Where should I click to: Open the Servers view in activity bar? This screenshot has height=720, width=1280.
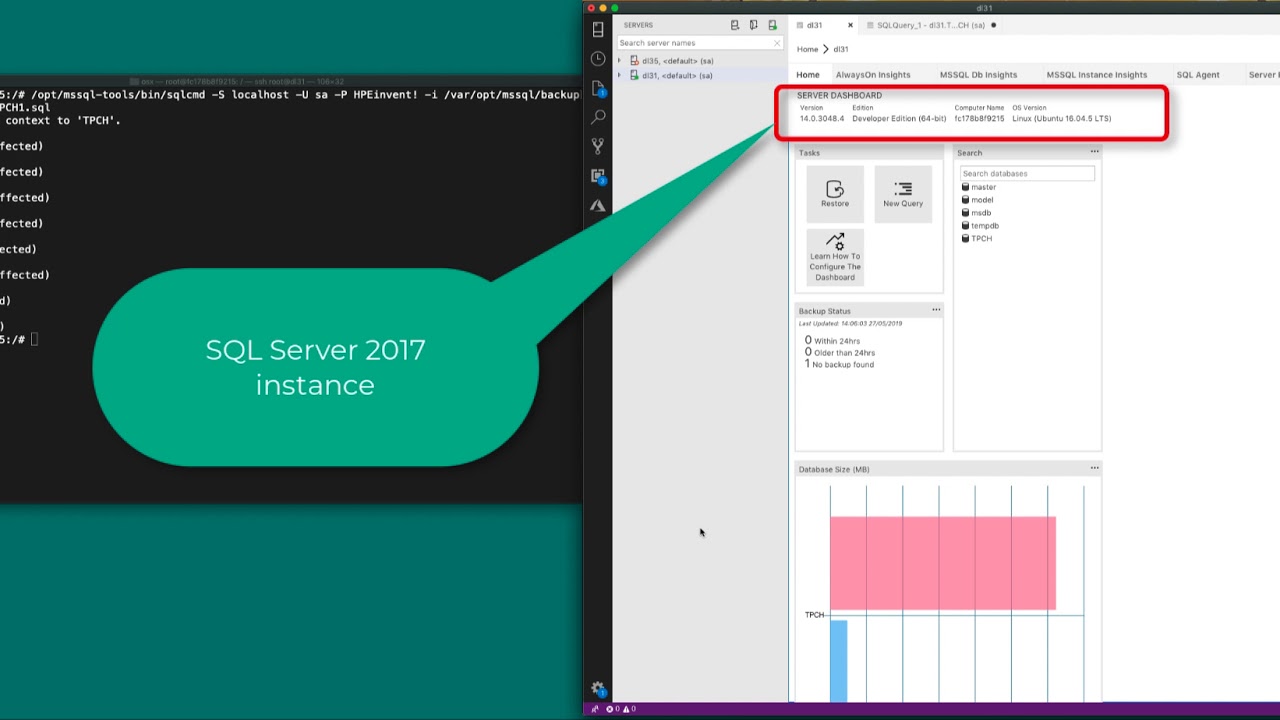point(598,30)
